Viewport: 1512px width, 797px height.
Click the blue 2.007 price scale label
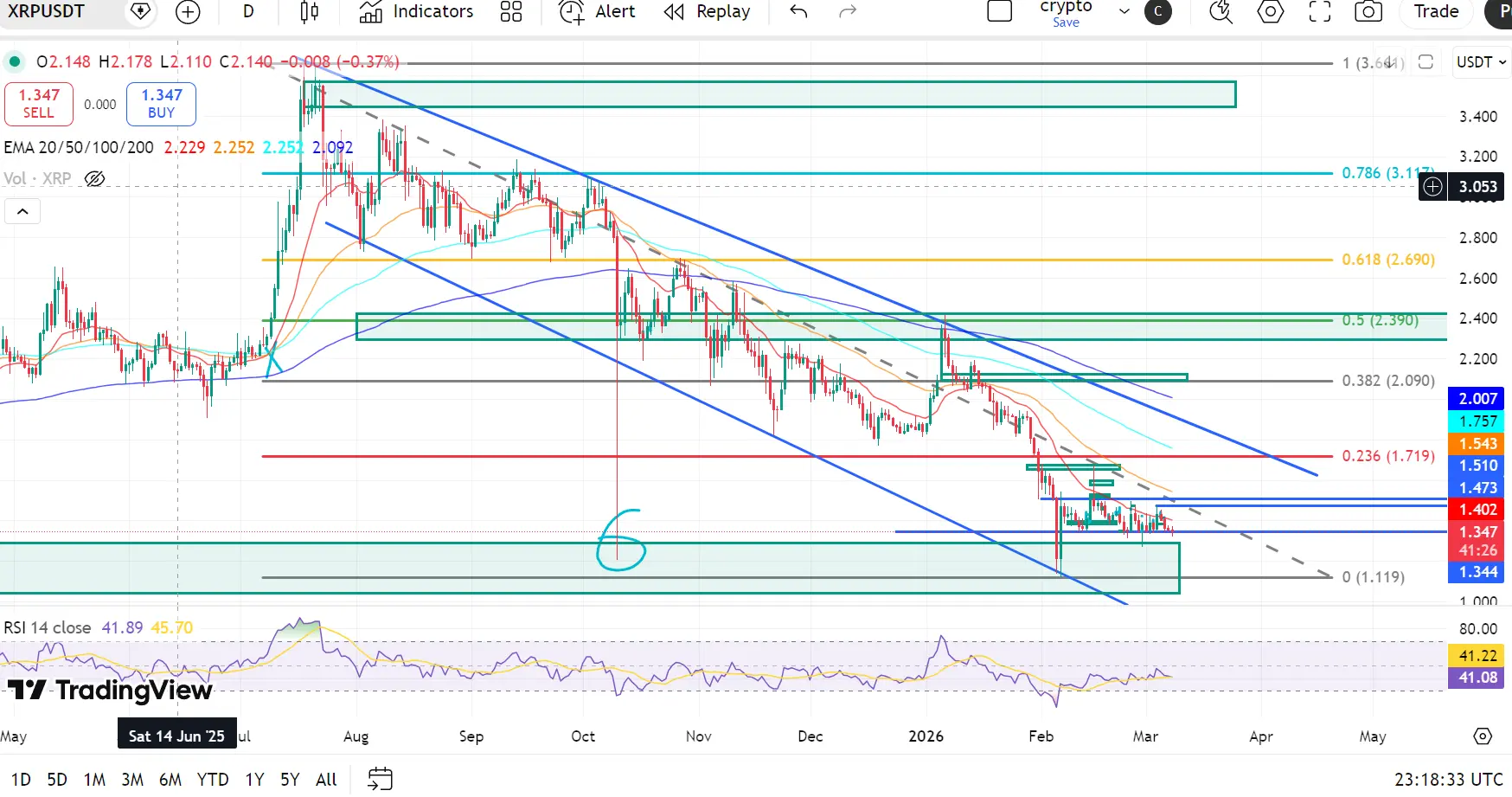(x=1478, y=399)
